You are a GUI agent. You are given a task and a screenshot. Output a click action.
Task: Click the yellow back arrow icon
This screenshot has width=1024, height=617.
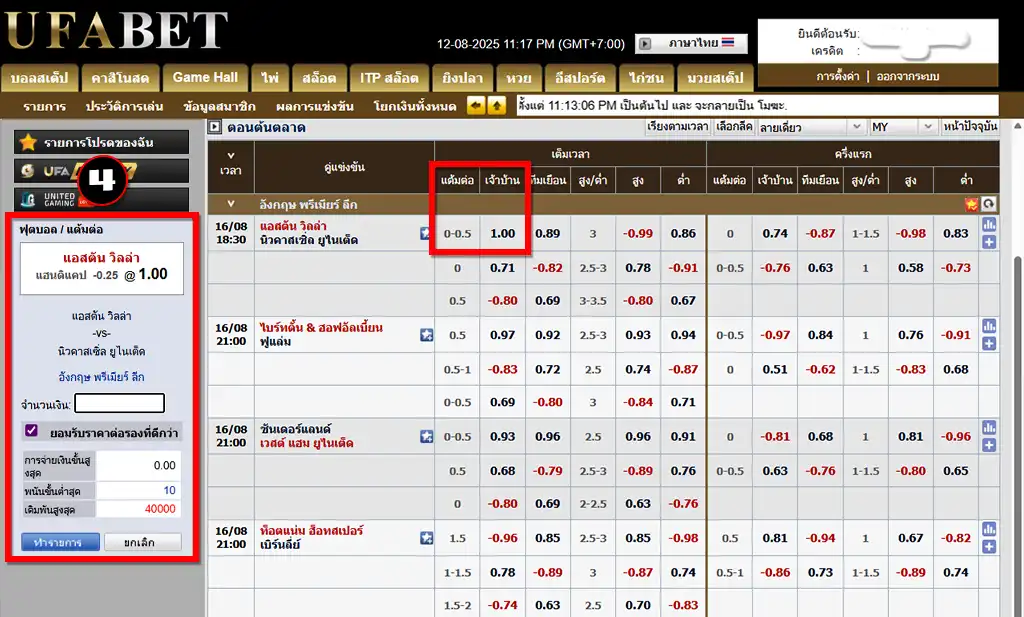[476, 106]
